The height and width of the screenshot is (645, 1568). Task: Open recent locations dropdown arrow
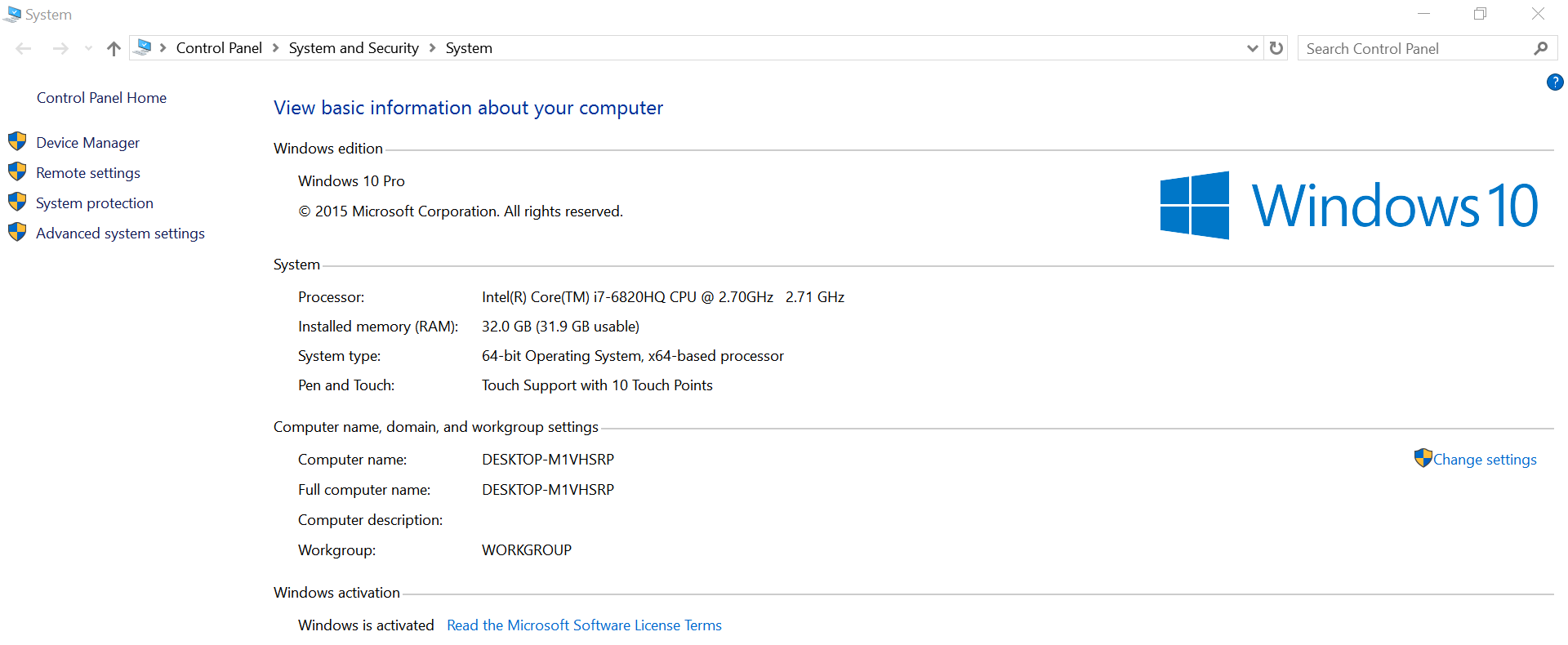(88, 48)
